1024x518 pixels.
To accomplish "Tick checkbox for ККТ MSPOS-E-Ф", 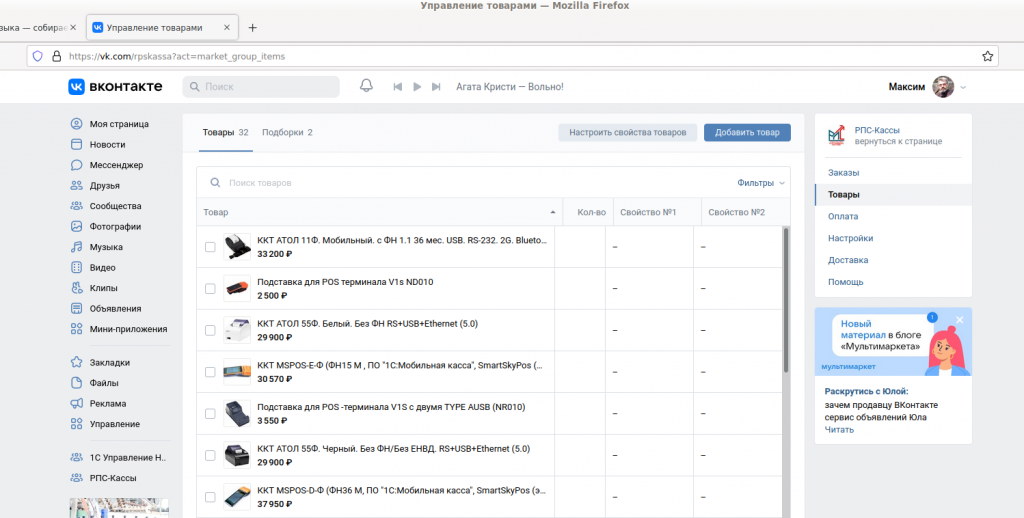I will pos(210,372).
